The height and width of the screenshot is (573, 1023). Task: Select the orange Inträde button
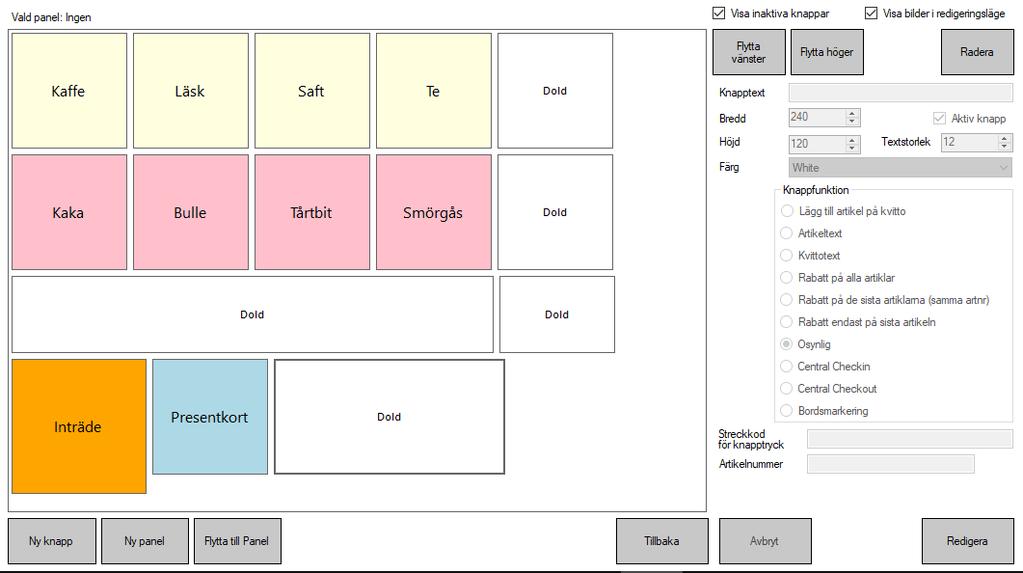click(79, 426)
